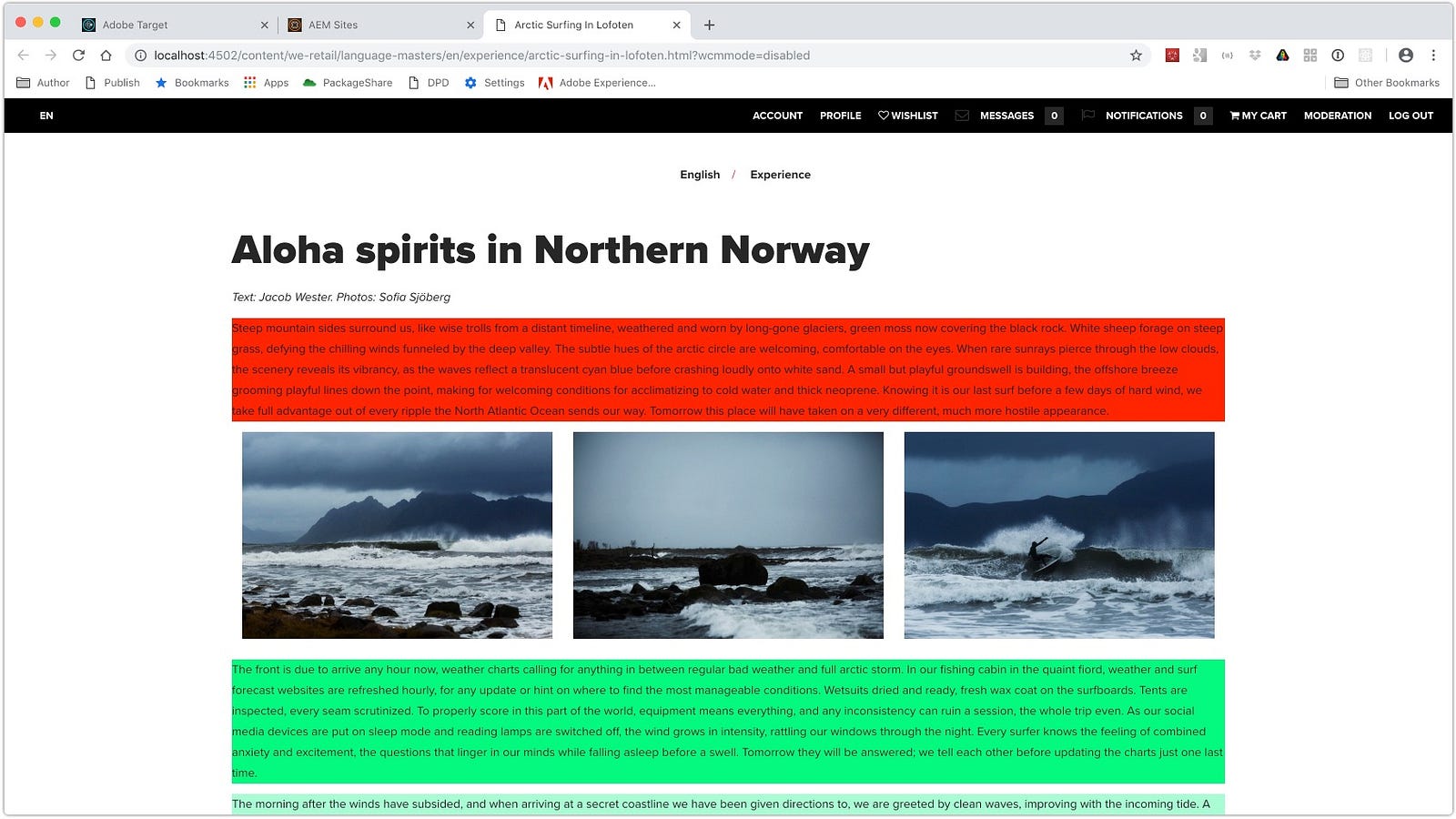Click the bright green highlighted paragraph
Image resolution: width=1456 pixels, height=819 pixels.
728,722
